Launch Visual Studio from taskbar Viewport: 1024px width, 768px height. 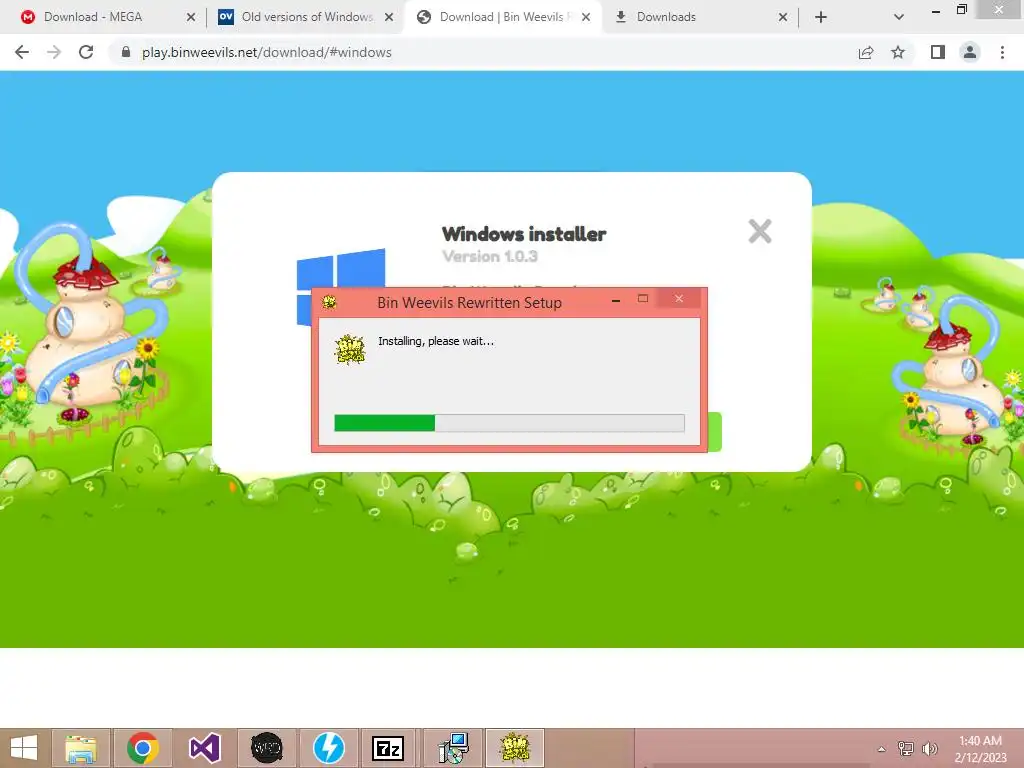pyautogui.click(x=205, y=748)
